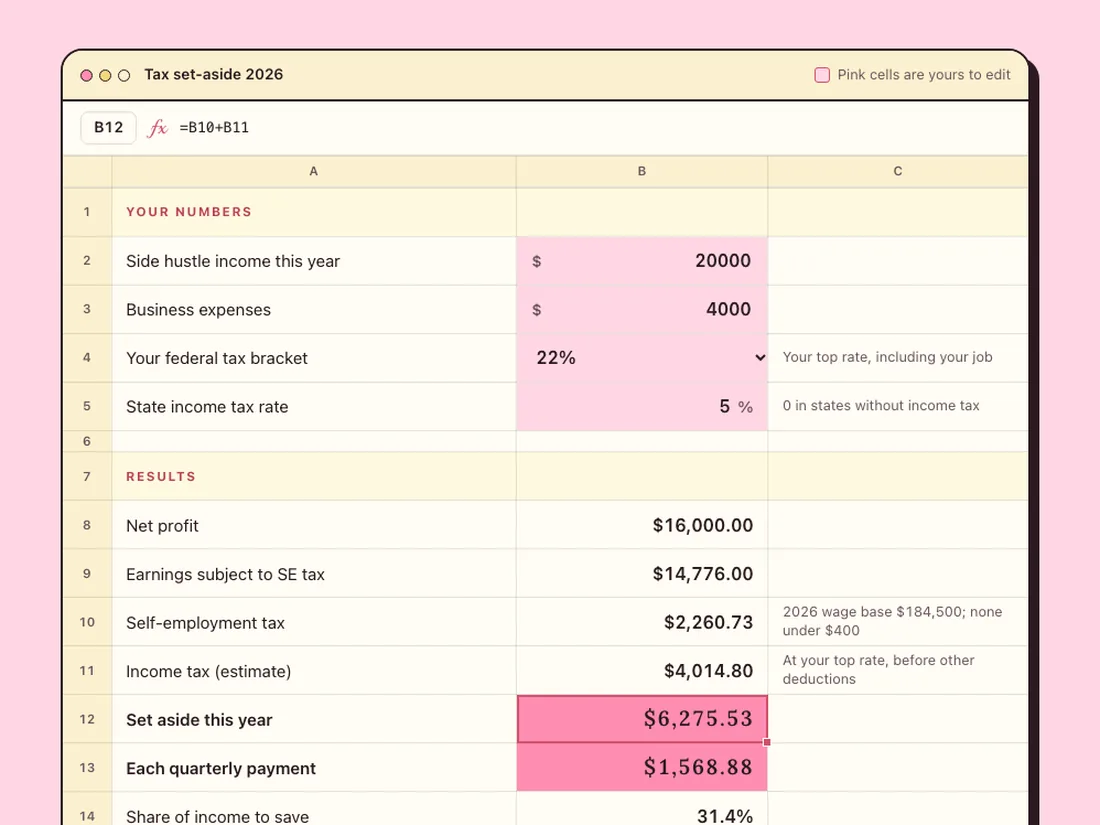1100x825 pixels.
Task: Select row 8 header
Action: pos(87,525)
